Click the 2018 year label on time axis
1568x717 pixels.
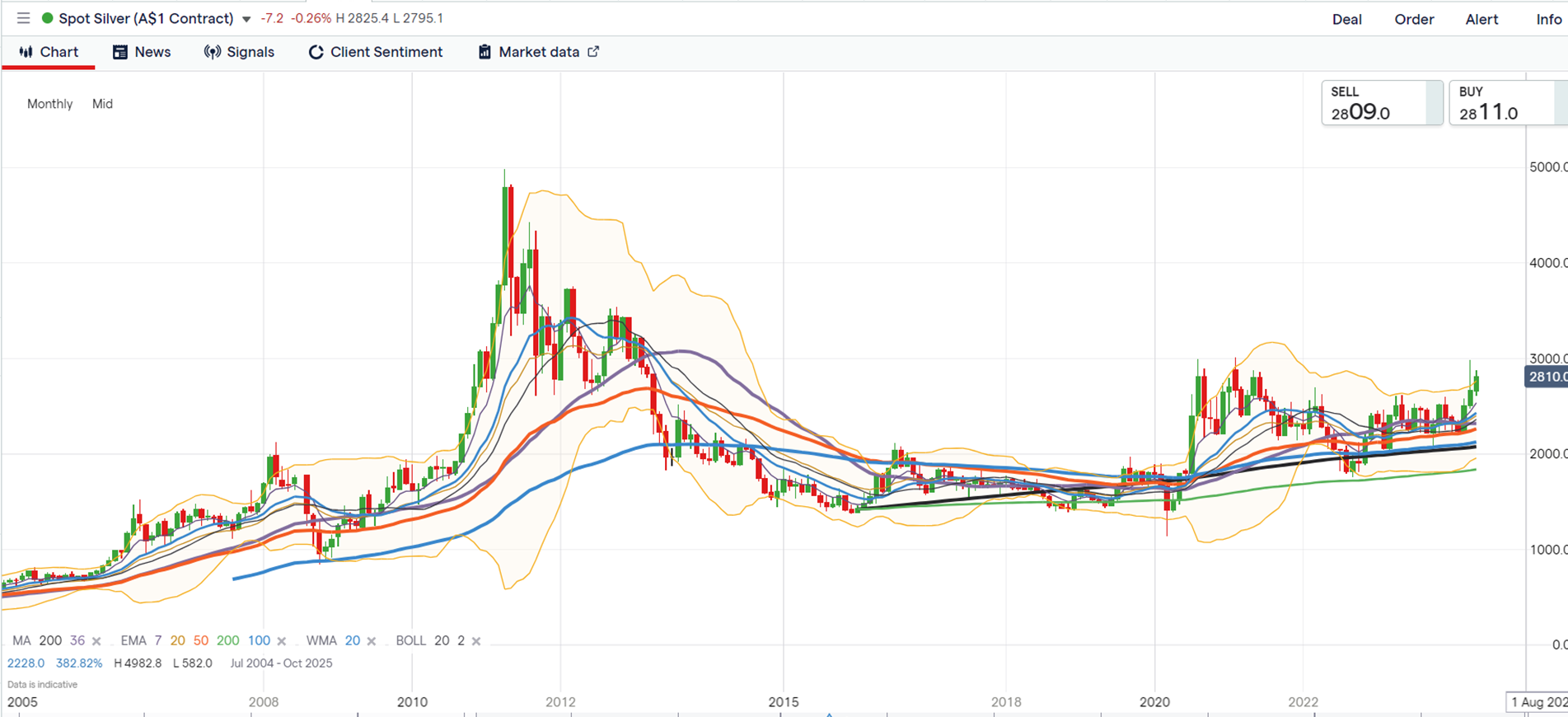click(x=1006, y=702)
